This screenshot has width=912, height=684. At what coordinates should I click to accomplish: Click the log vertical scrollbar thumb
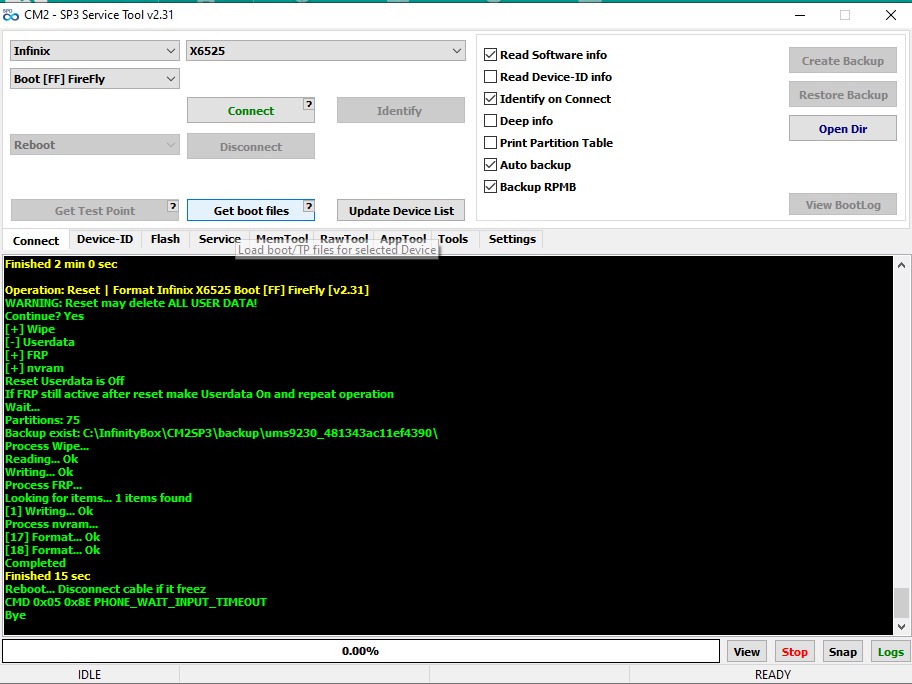pos(901,601)
